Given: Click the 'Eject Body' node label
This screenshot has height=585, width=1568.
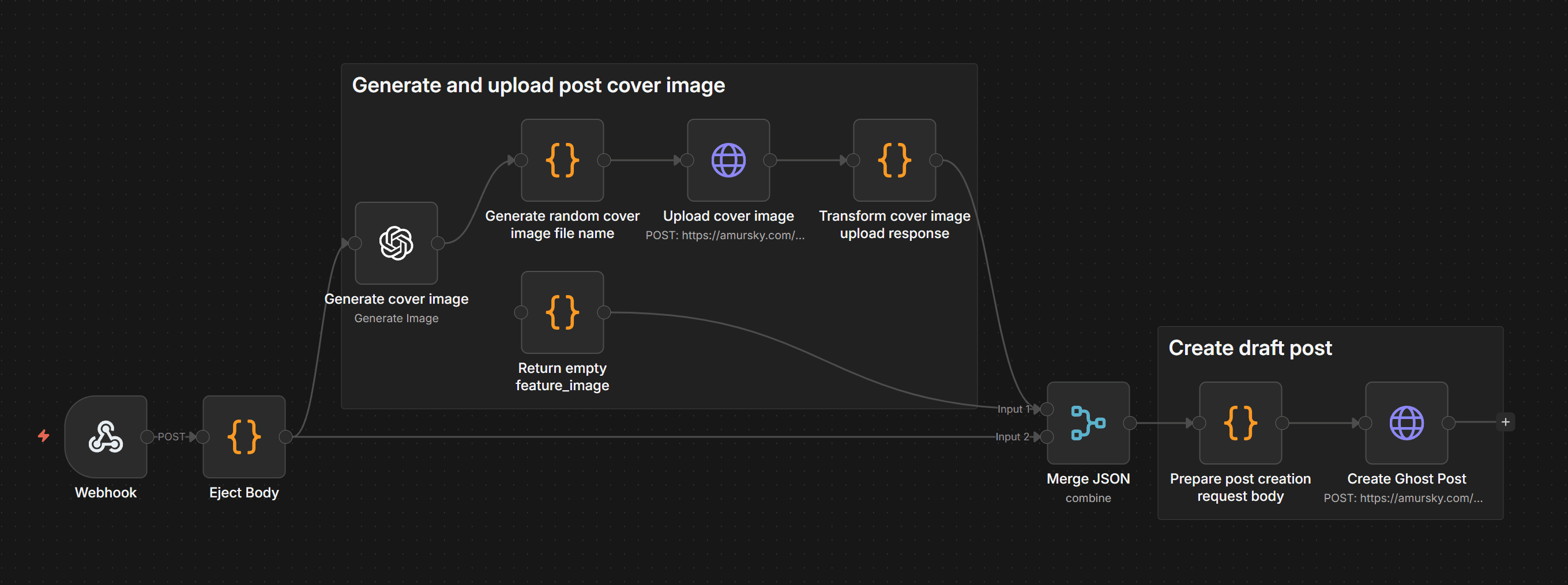Looking at the screenshot, I should [x=244, y=493].
